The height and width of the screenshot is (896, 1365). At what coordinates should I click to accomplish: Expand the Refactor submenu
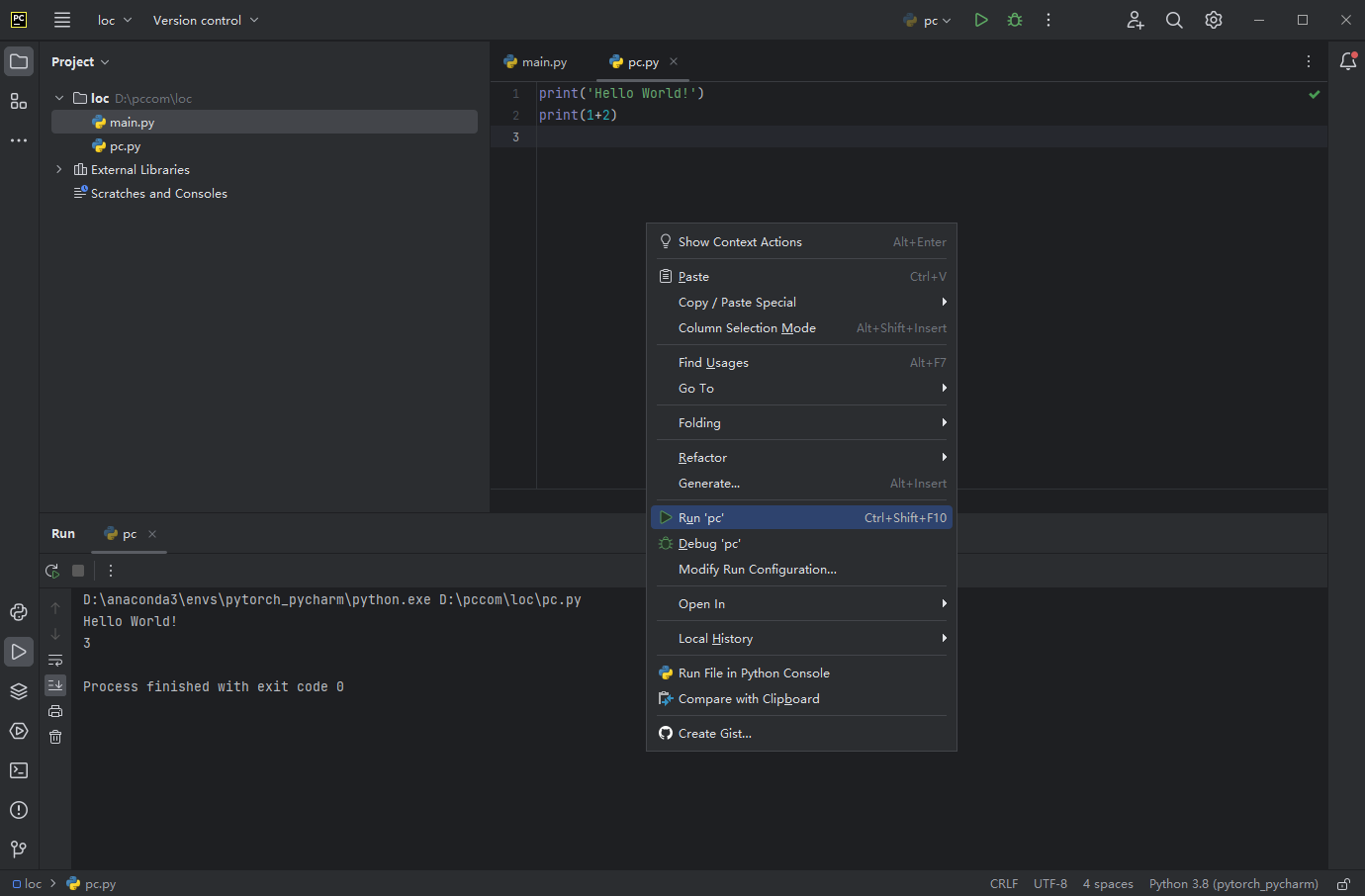(x=801, y=458)
